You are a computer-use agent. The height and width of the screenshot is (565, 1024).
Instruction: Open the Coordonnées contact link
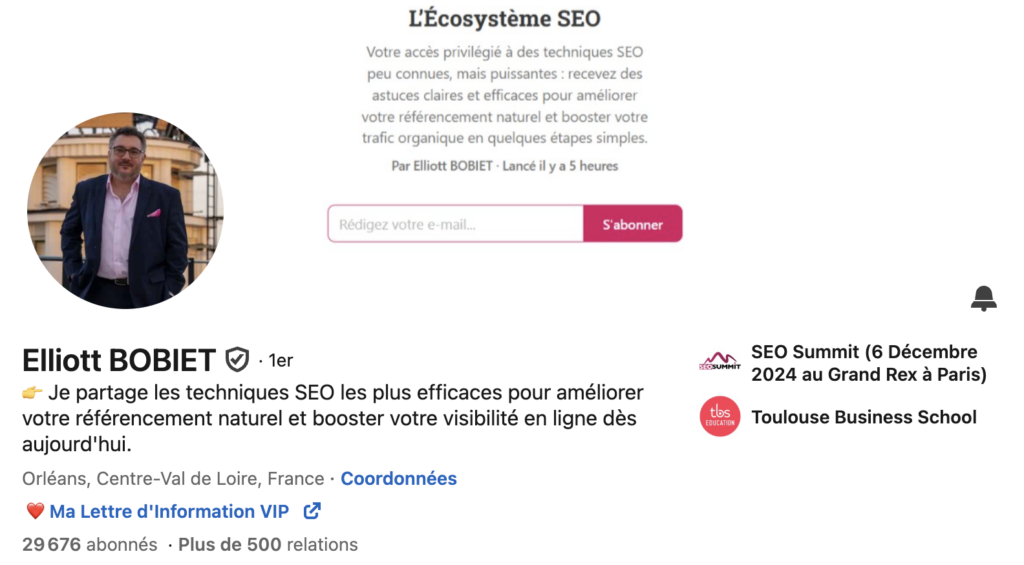coord(398,479)
